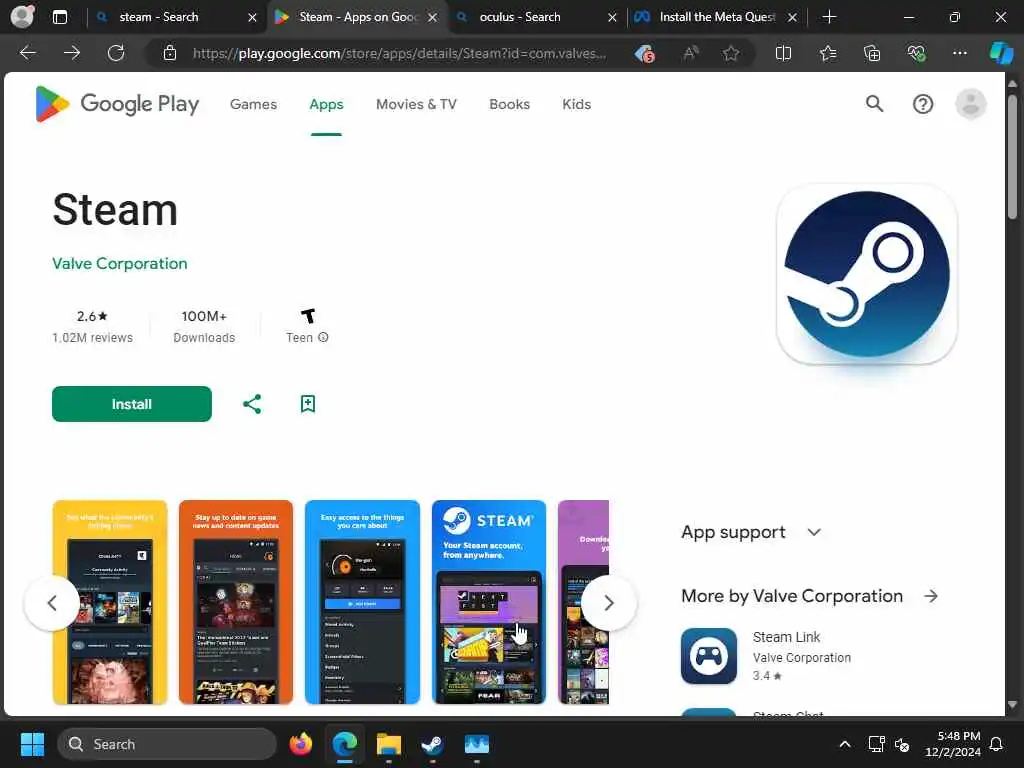Viewport: 1024px width, 768px height.
Task: View site information lock icon
Action: point(170,53)
